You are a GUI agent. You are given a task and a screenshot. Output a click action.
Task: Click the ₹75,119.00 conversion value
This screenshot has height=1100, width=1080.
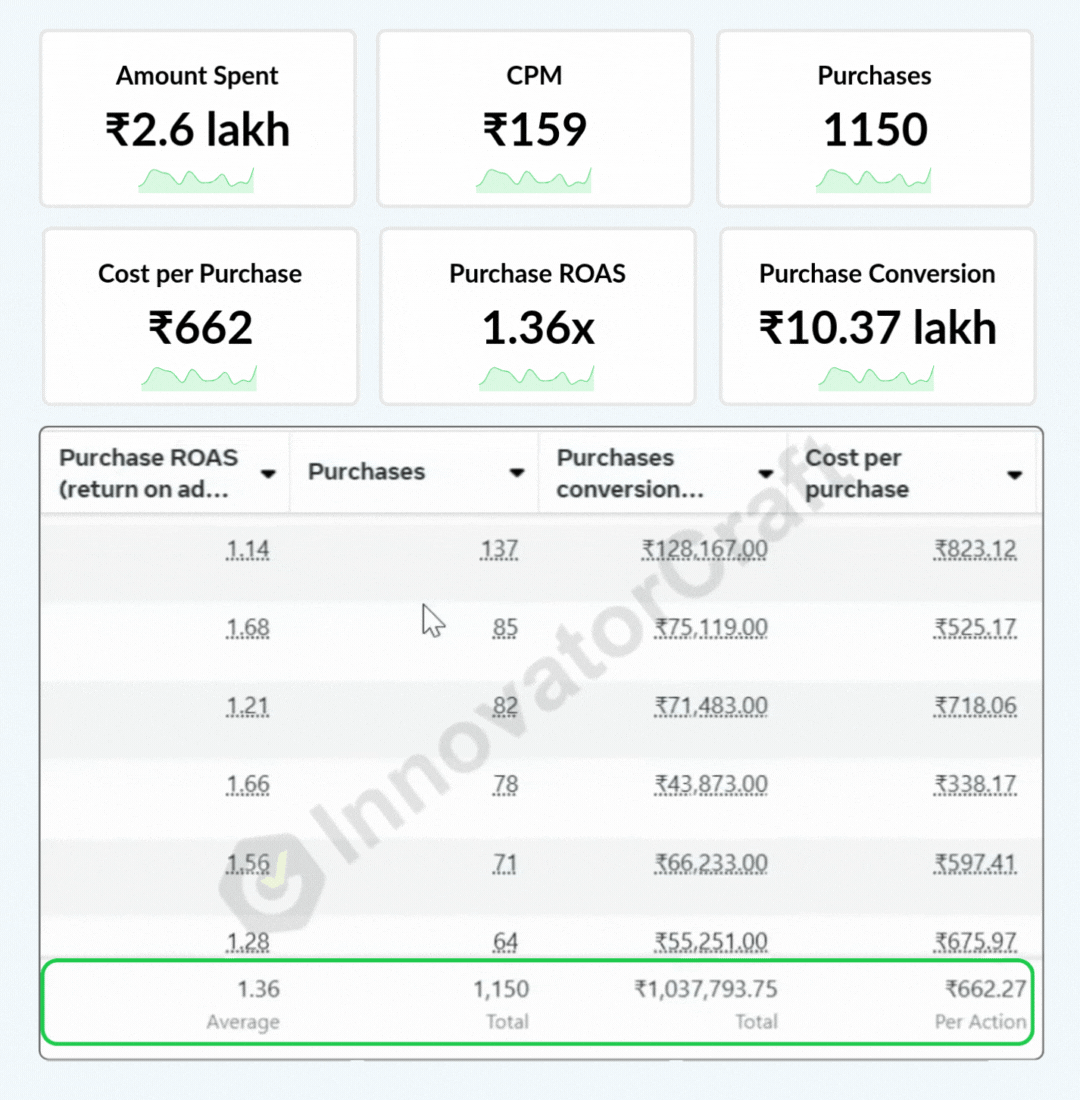711,628
